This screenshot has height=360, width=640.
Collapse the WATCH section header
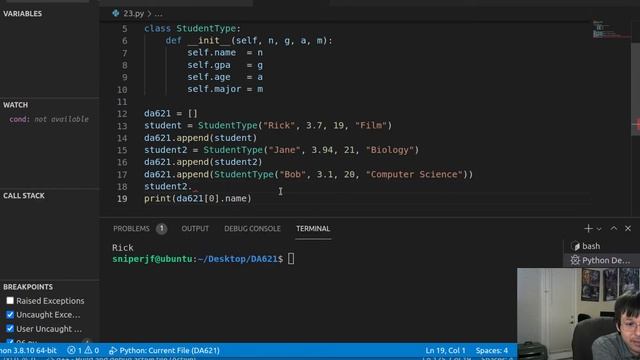point(16,105)
